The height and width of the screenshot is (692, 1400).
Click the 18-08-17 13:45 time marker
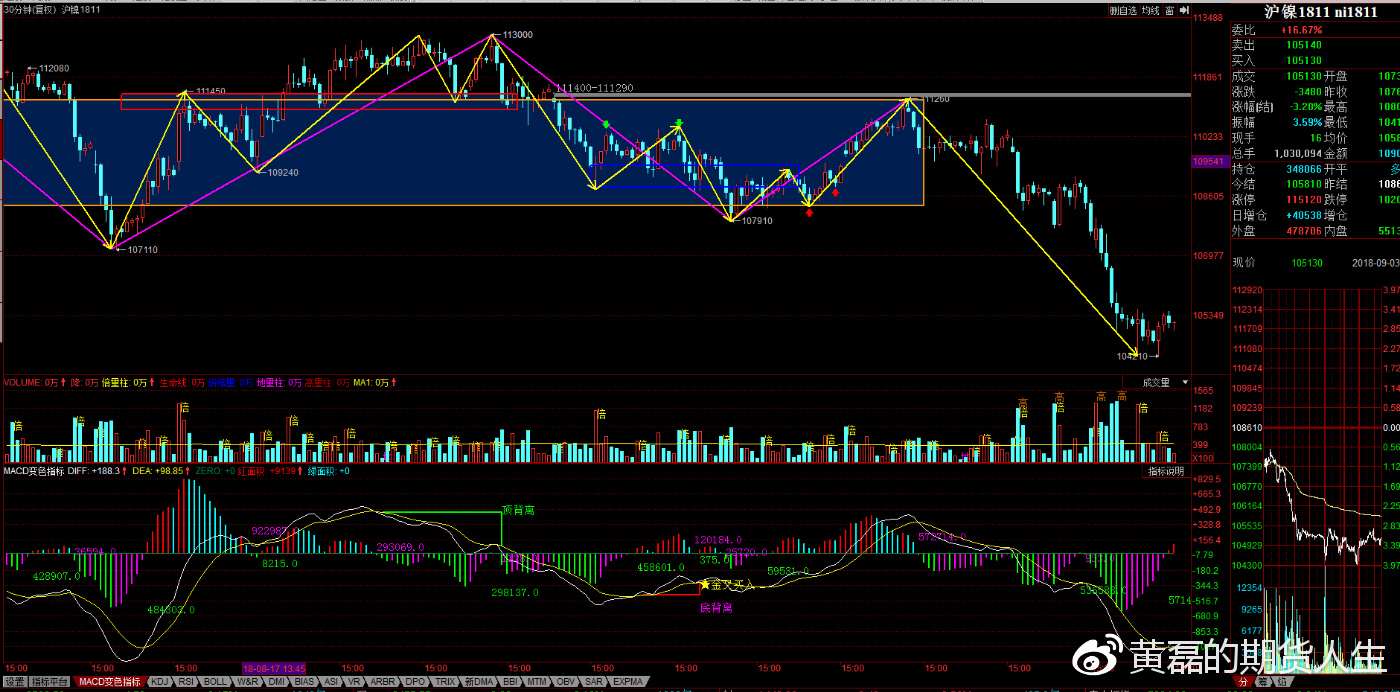(x=273, y=667)
